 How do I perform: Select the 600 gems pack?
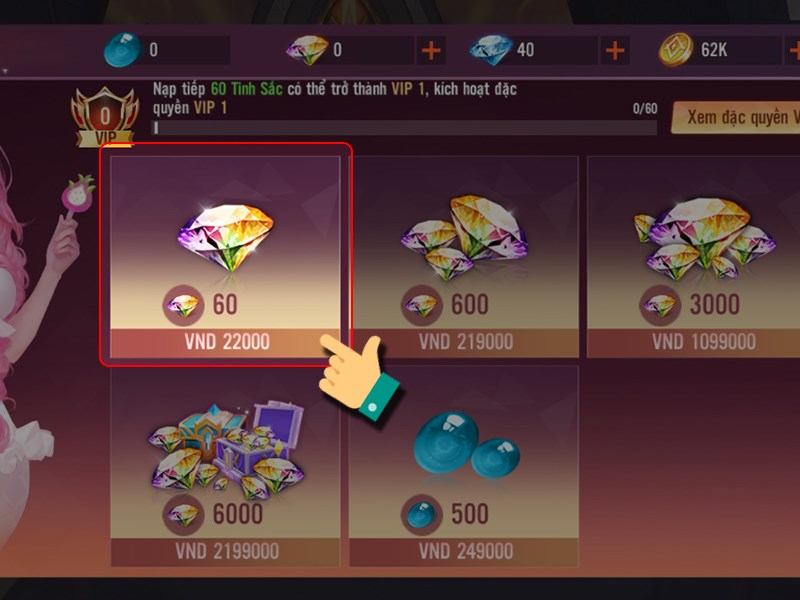[464, 257]
